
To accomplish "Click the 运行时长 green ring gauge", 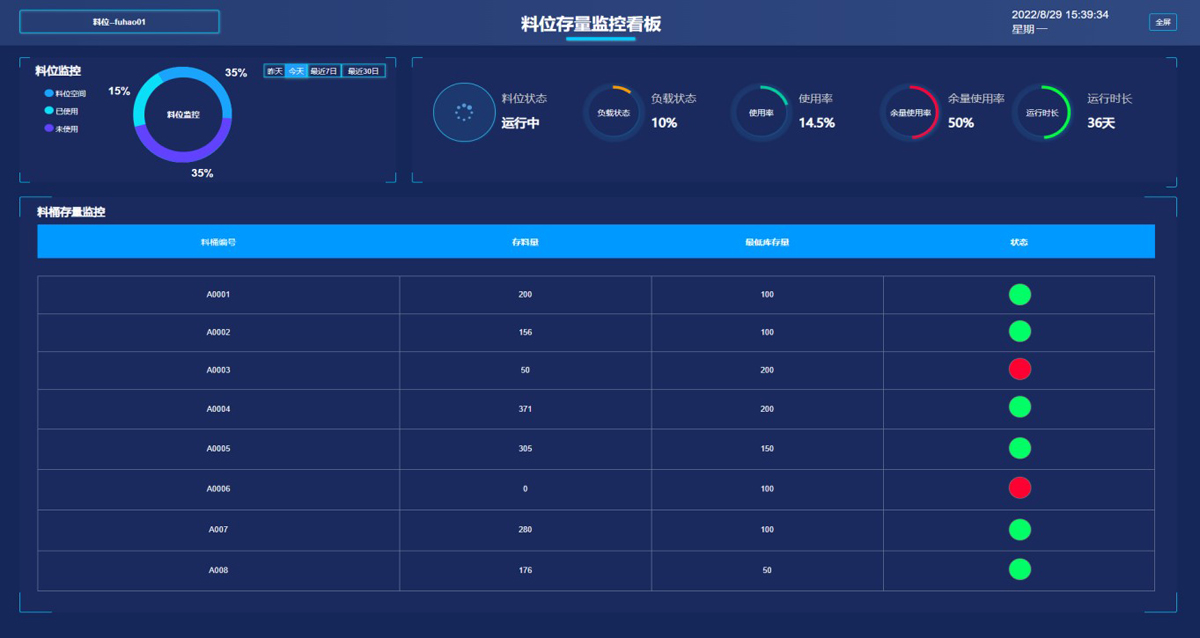I will (x=1041, y=113).
